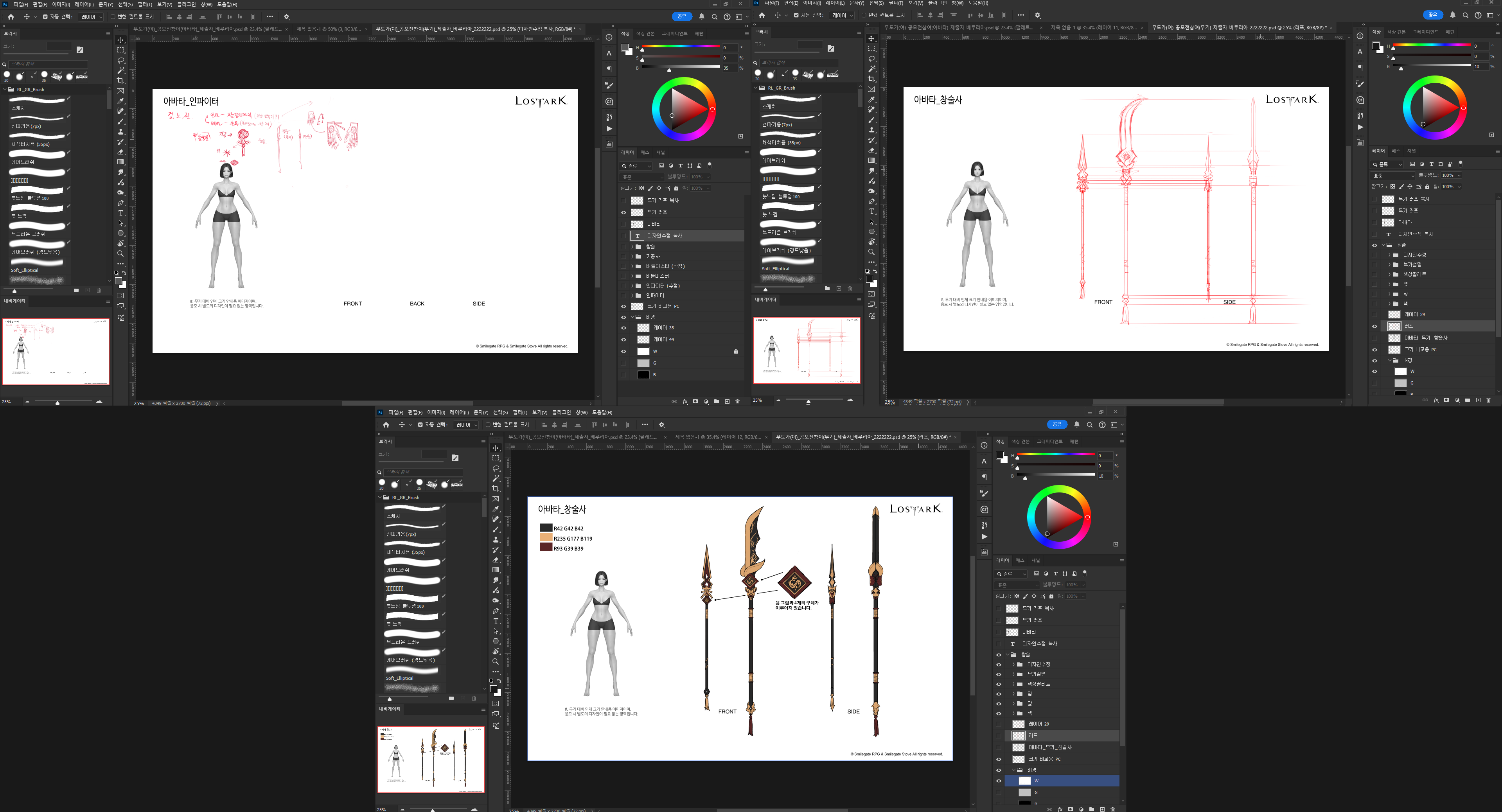Select the Move tool in bottom window toolbar
Image resolution: width=1502 pixels, height=812 pixels.
coord(496,448)
